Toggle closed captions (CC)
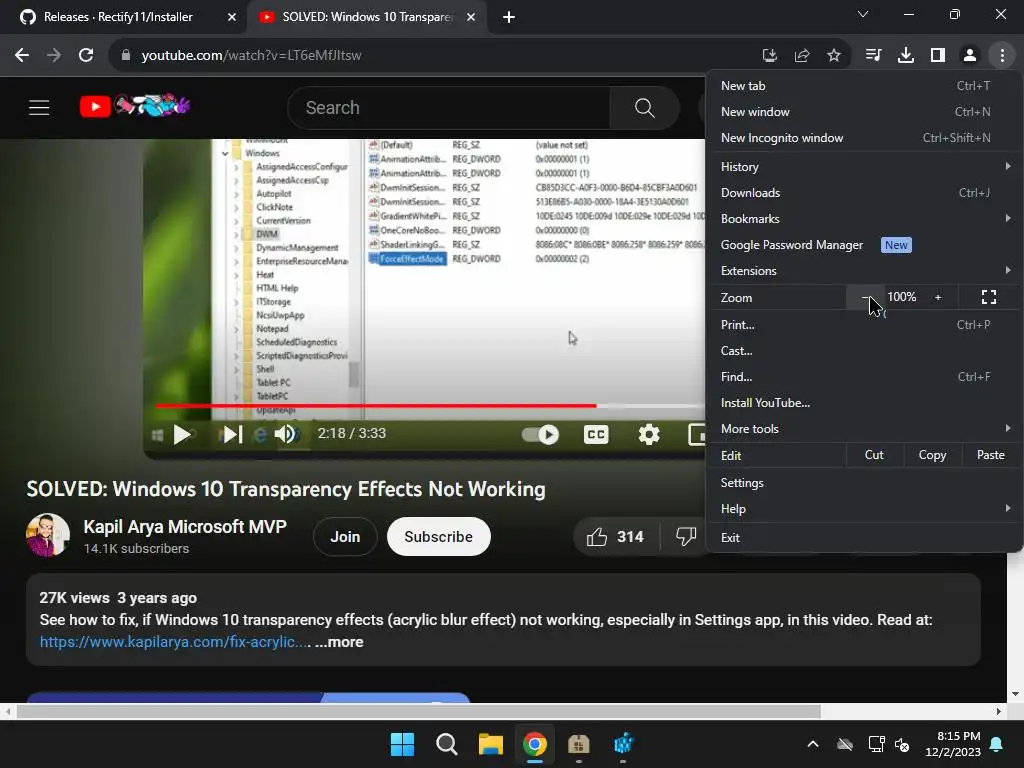The image size is (1024, 768). coord(596,434)
